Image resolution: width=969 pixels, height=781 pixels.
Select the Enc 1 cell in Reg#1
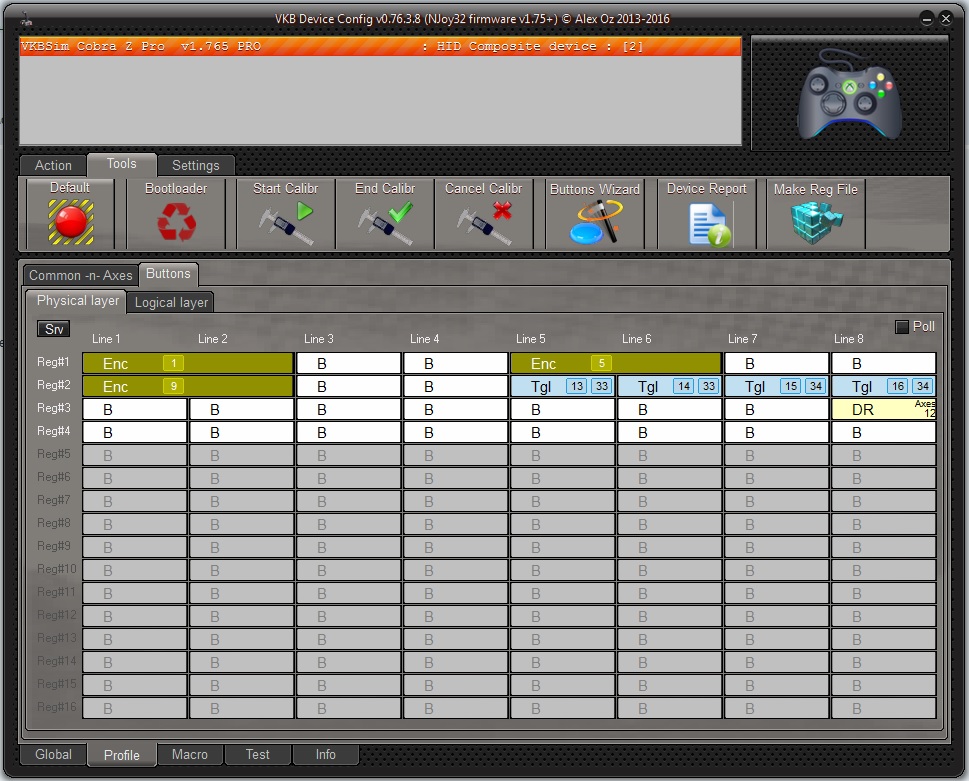188,363
